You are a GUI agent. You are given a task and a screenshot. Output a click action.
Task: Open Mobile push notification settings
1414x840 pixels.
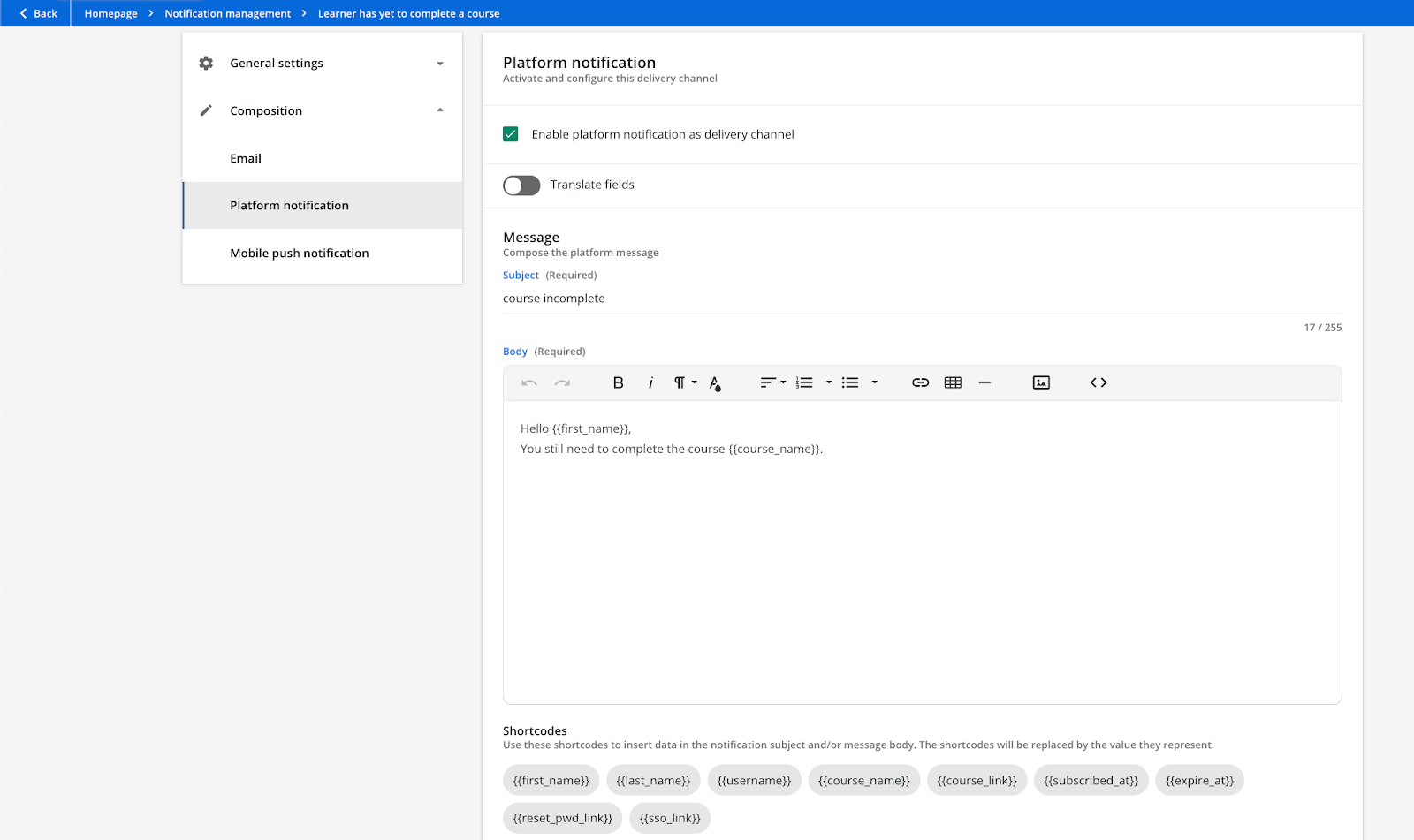(x=299, y=253)
